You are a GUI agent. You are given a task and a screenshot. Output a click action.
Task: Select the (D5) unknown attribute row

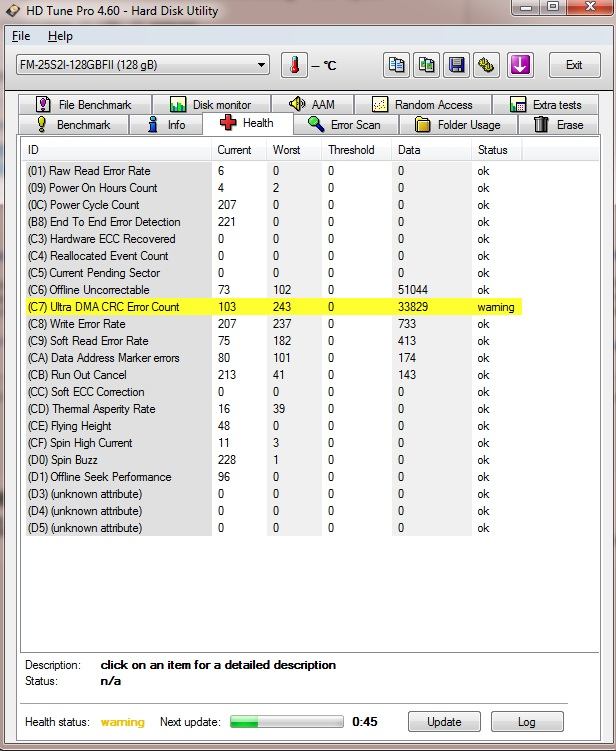click(x=274, y=528)
